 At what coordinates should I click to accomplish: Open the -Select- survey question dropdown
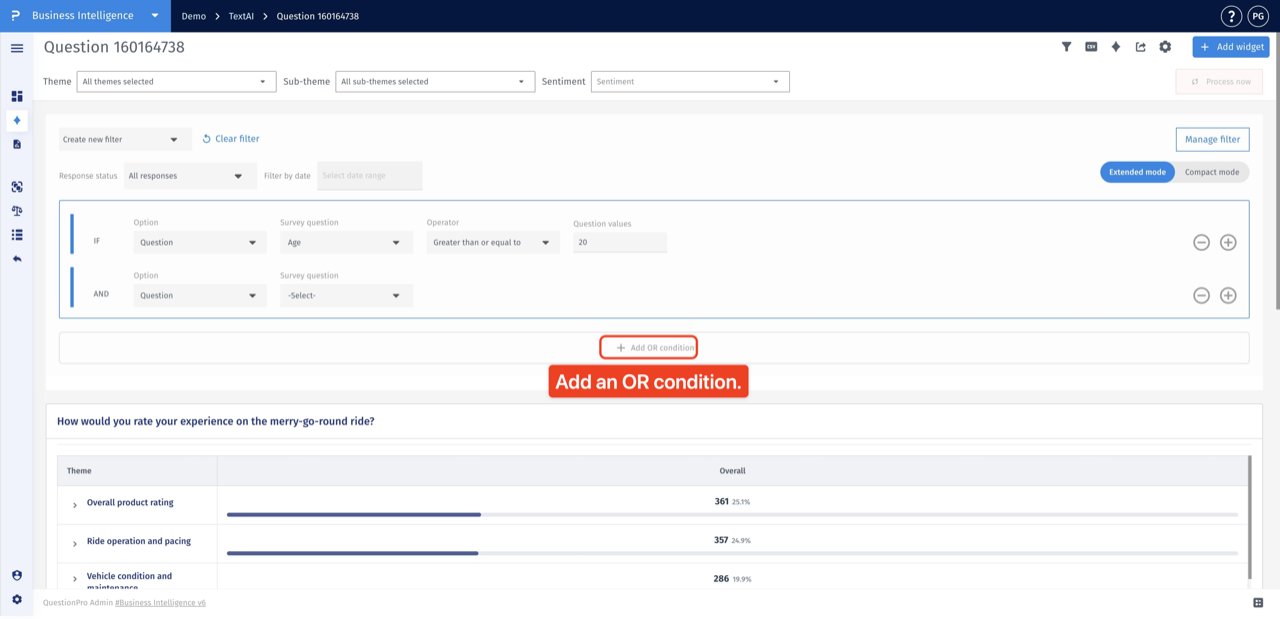point(346,295)
